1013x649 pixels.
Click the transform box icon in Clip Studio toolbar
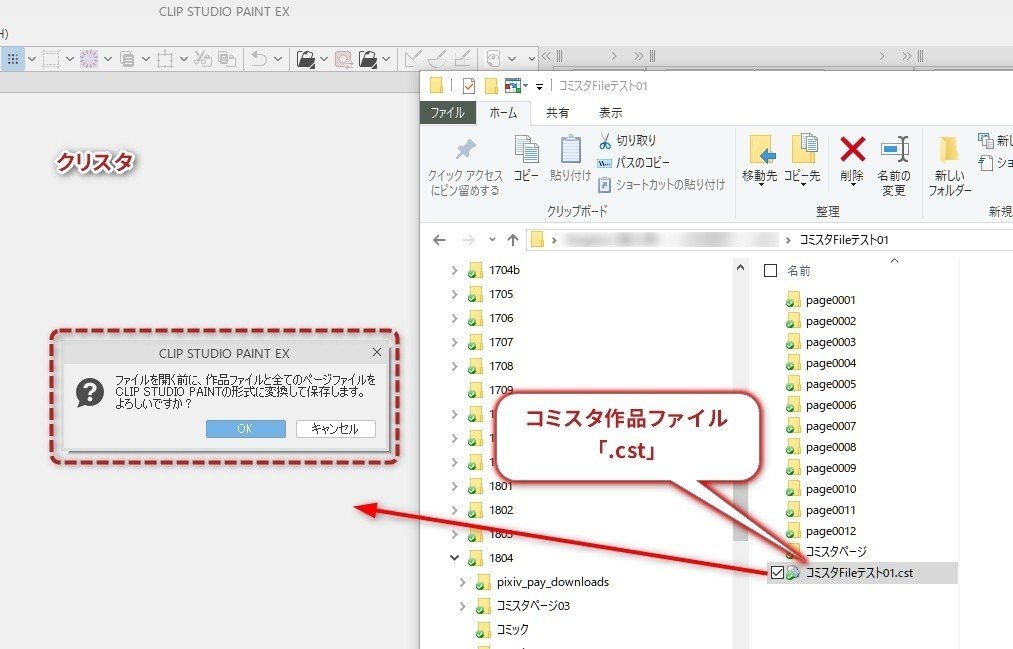point(165,59)
